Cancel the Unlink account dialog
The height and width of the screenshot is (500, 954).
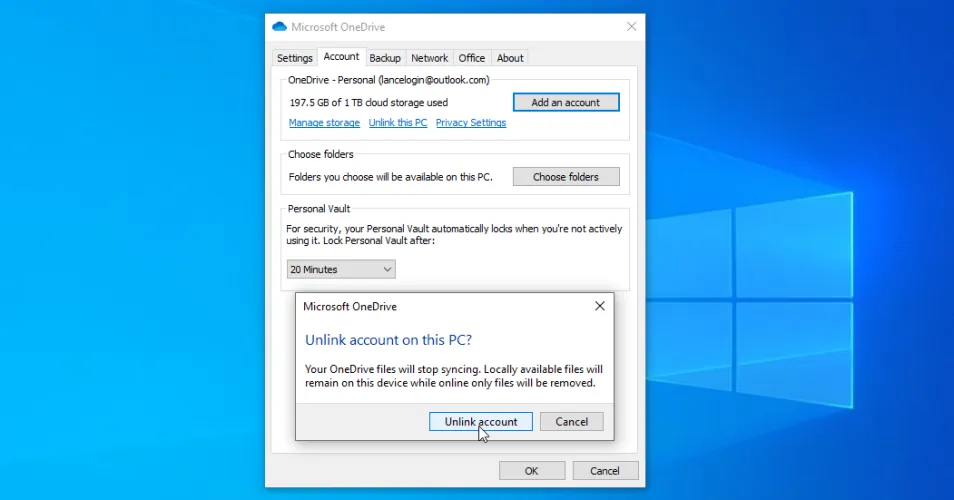572,422
